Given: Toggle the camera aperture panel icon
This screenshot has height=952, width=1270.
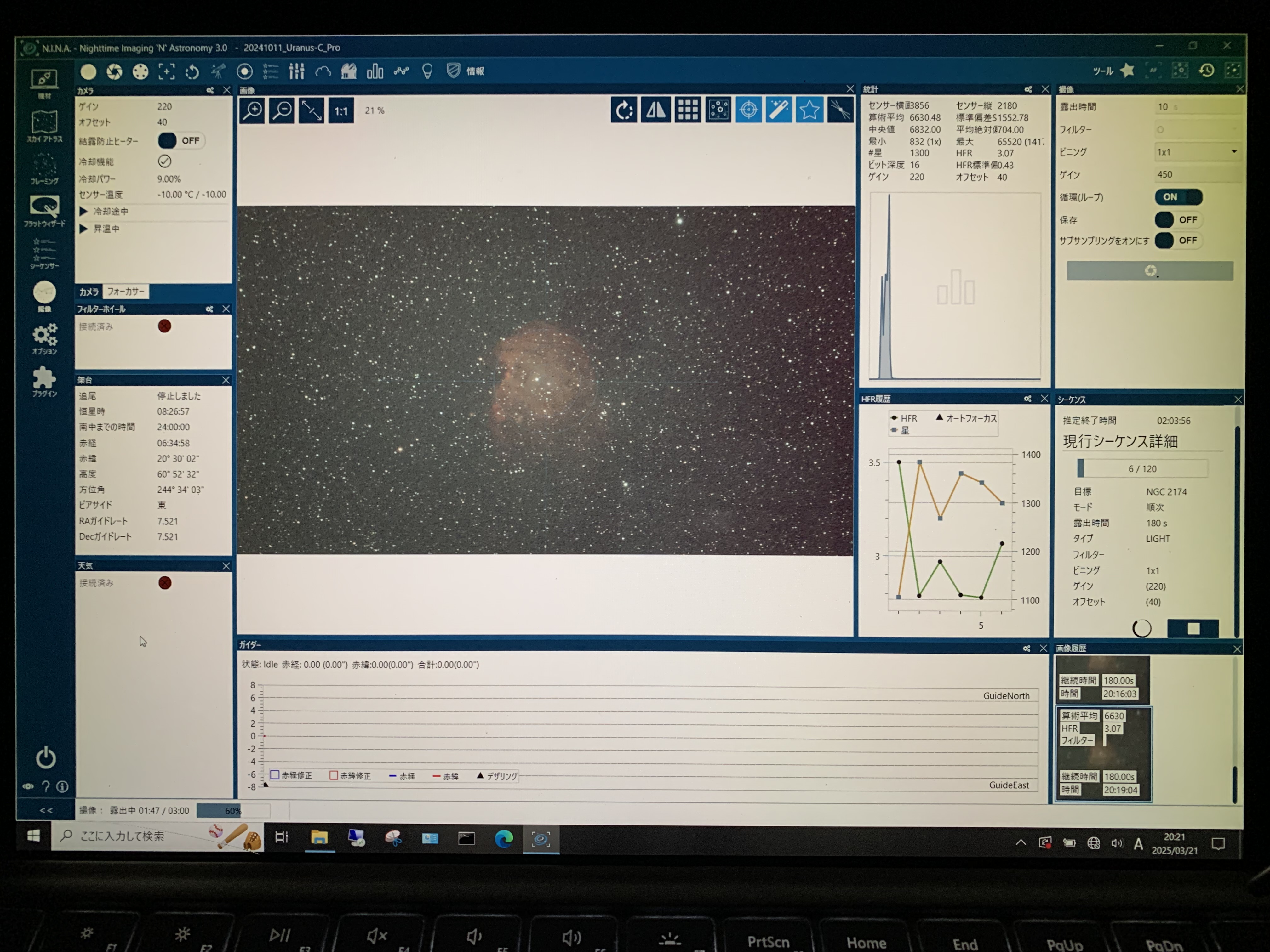Looking at the screenshot, I should [x=114, y=72].
